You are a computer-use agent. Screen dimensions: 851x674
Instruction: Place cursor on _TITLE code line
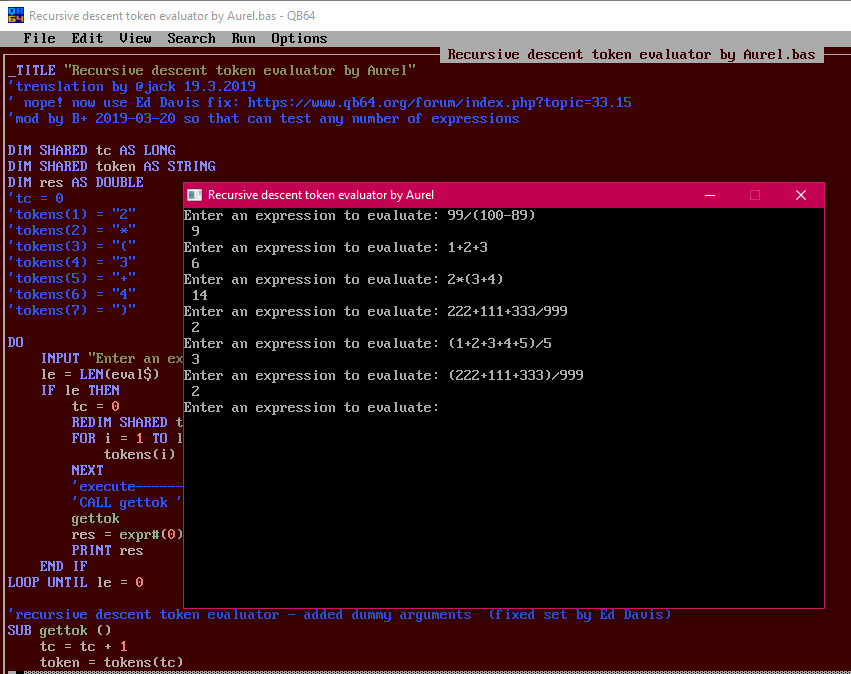tap(212, 71)
